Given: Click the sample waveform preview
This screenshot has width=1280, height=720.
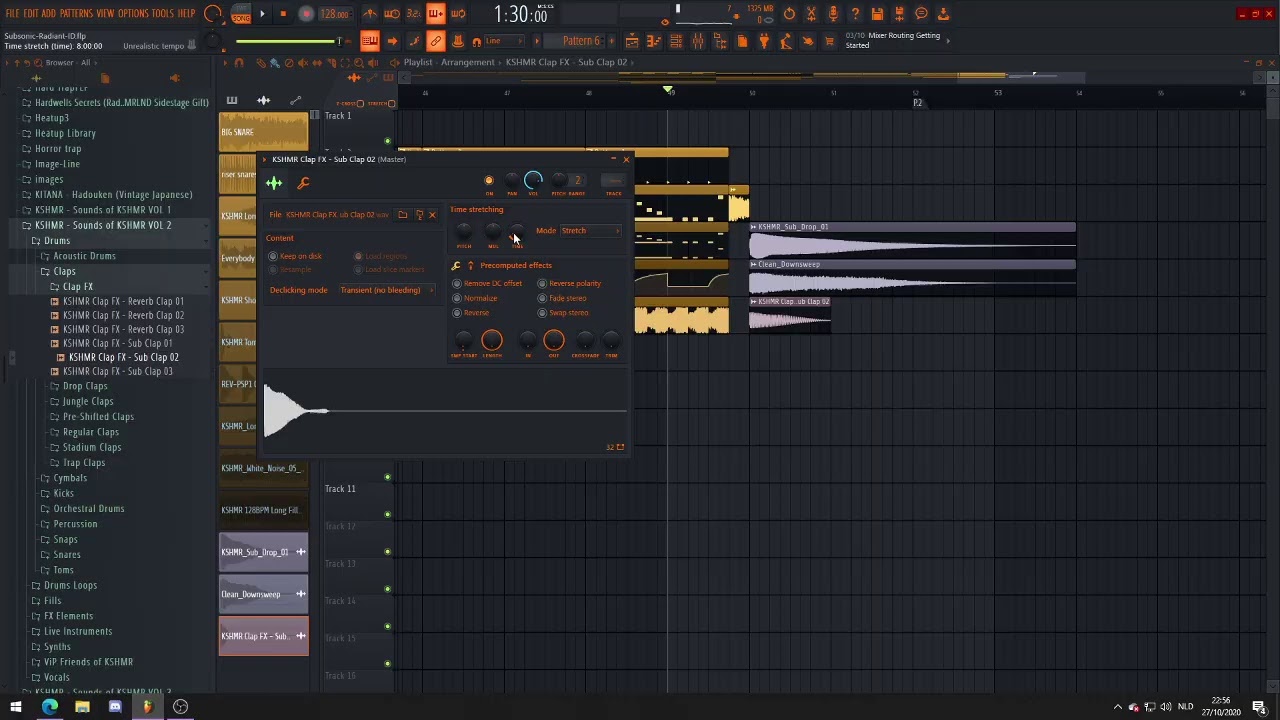Looking at the screenshot, I should 445,410.
